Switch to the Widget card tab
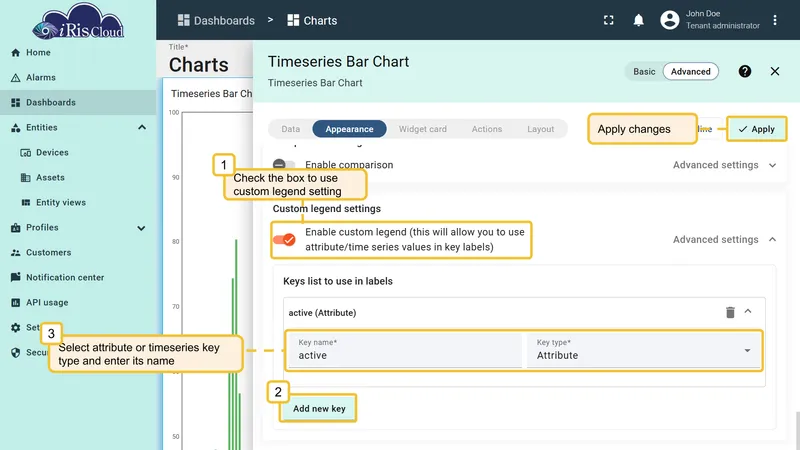Image resolution: width=800 pixels, height=450 pixels. (422, 129)
